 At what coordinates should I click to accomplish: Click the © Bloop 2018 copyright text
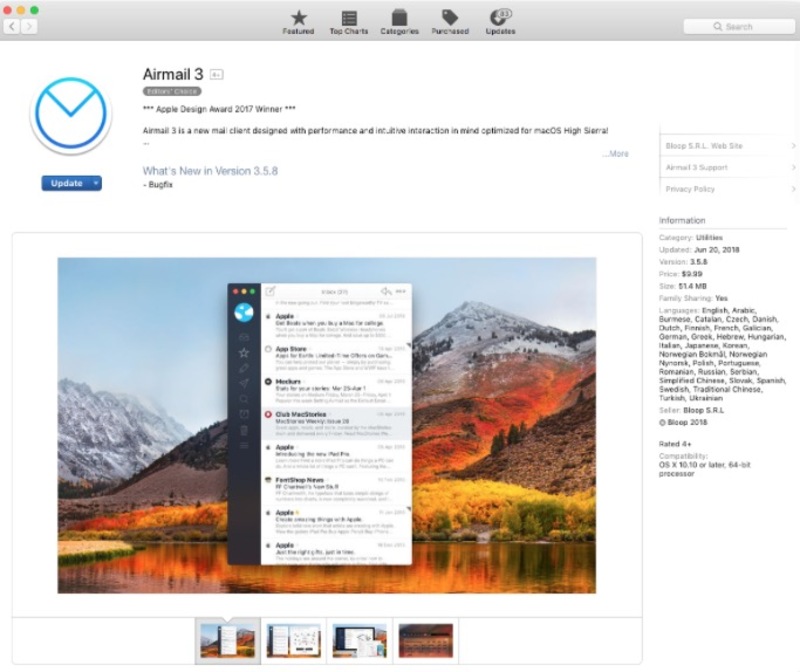click(683, 422)
